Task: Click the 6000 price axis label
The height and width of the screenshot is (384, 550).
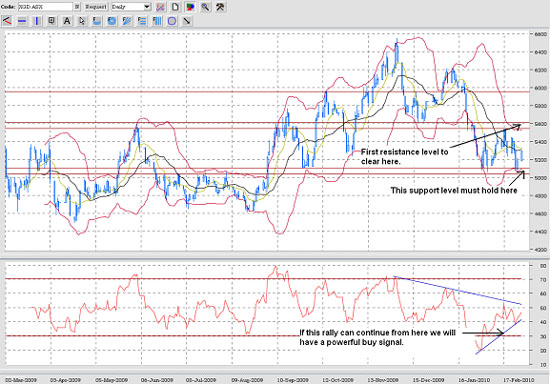Action: pos(541,88)
